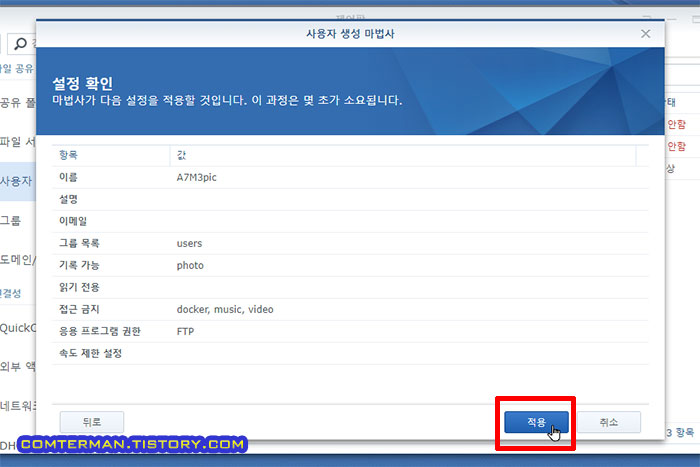Select the 응용 프로그램 권한 row
Screen dimensions: 700x467
pos(350,331)
